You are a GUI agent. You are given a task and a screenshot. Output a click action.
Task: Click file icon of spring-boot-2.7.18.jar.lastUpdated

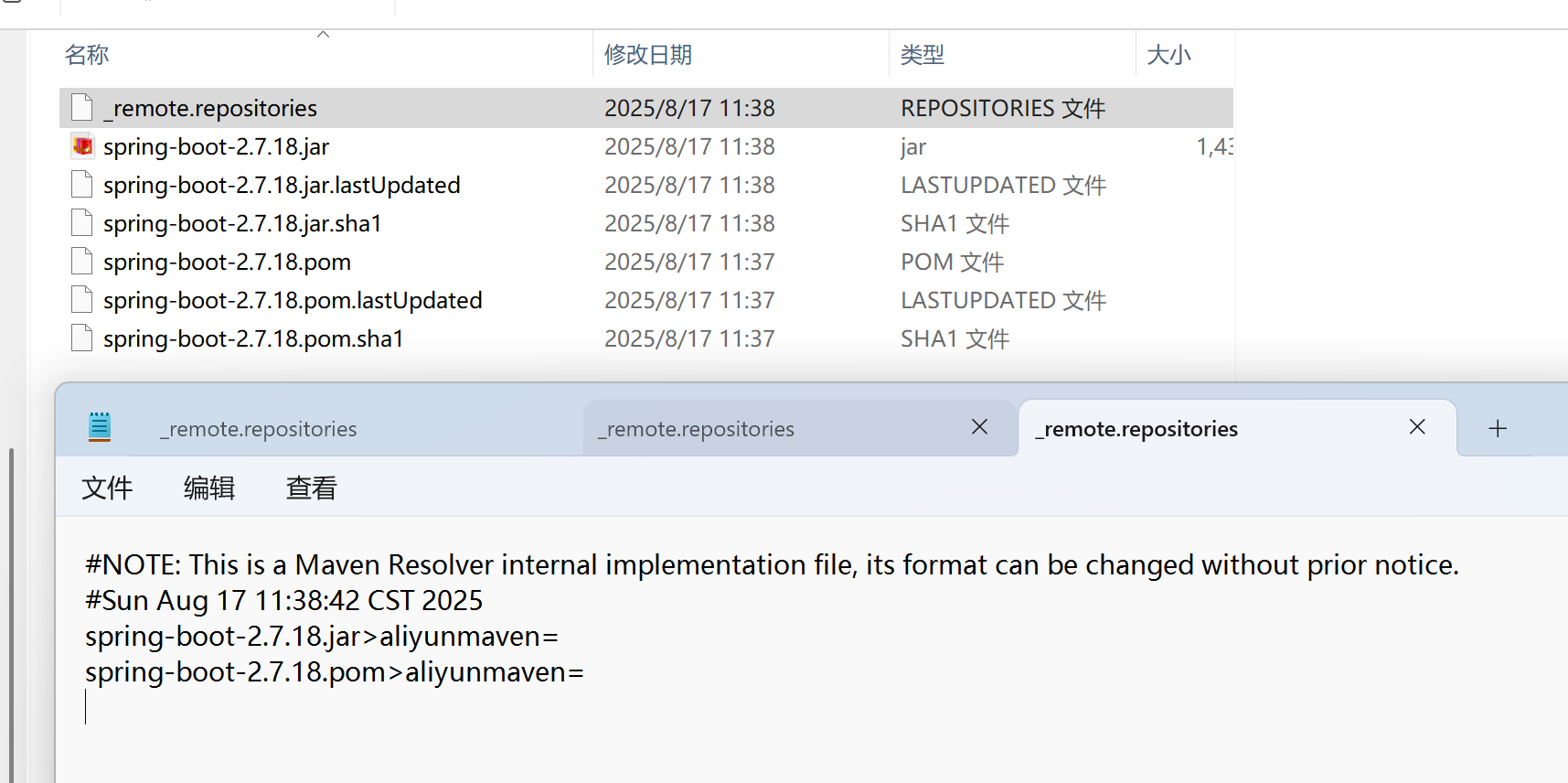pyautogui.click(x=82, y=185)
